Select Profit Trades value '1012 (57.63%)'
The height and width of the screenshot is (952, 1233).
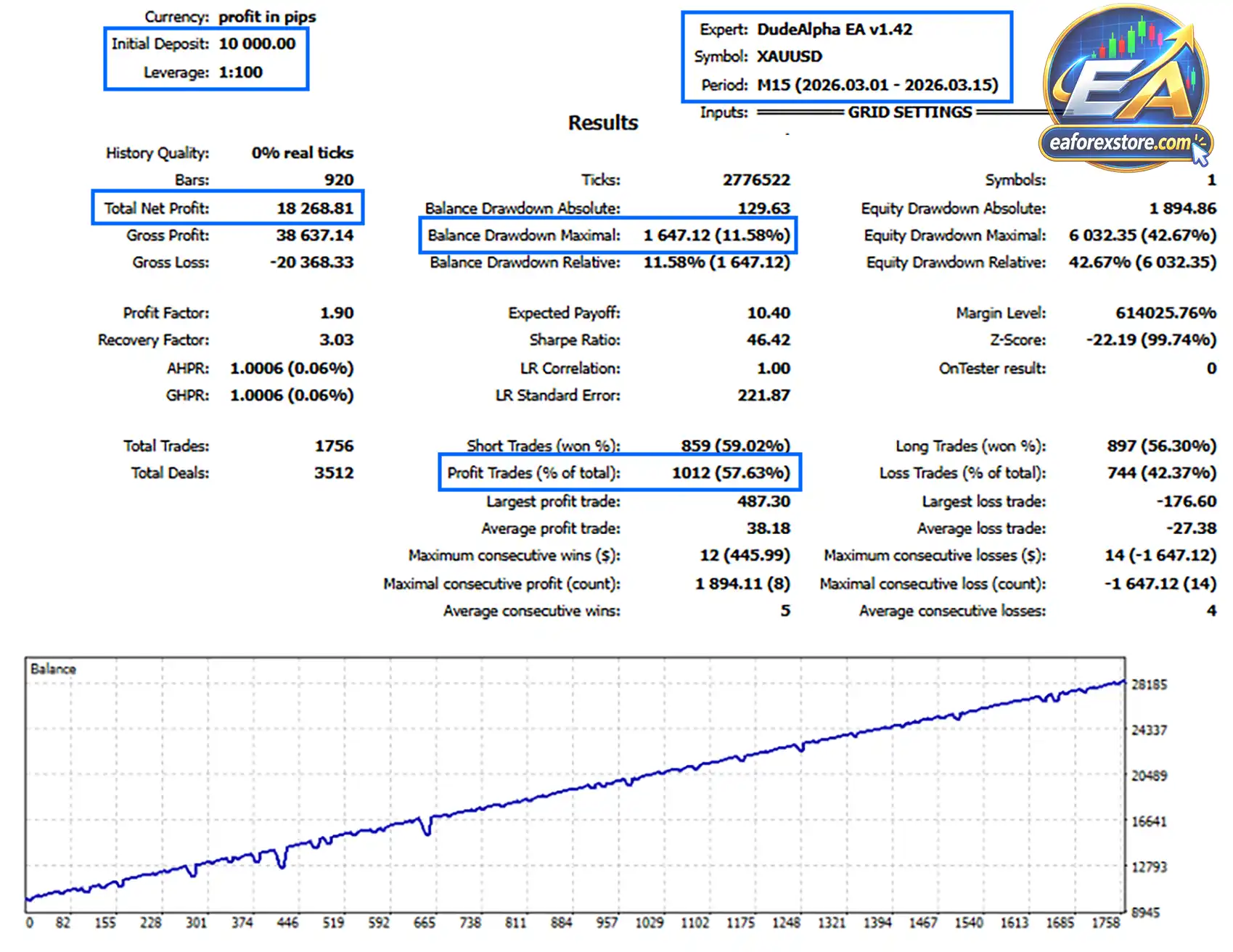732,473
